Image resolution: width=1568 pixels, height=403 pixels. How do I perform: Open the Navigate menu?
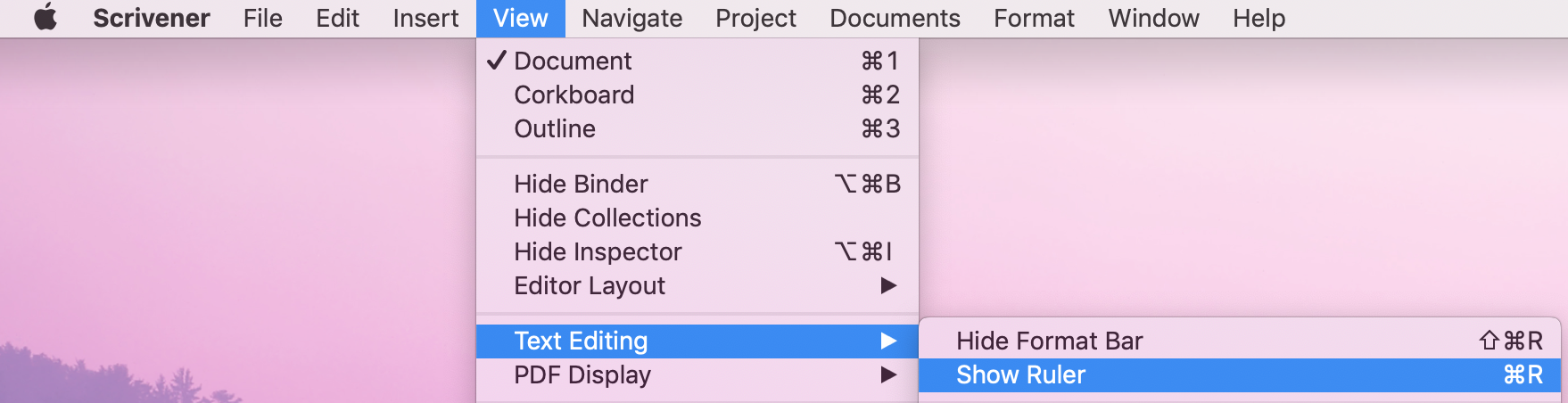point(632,18)
